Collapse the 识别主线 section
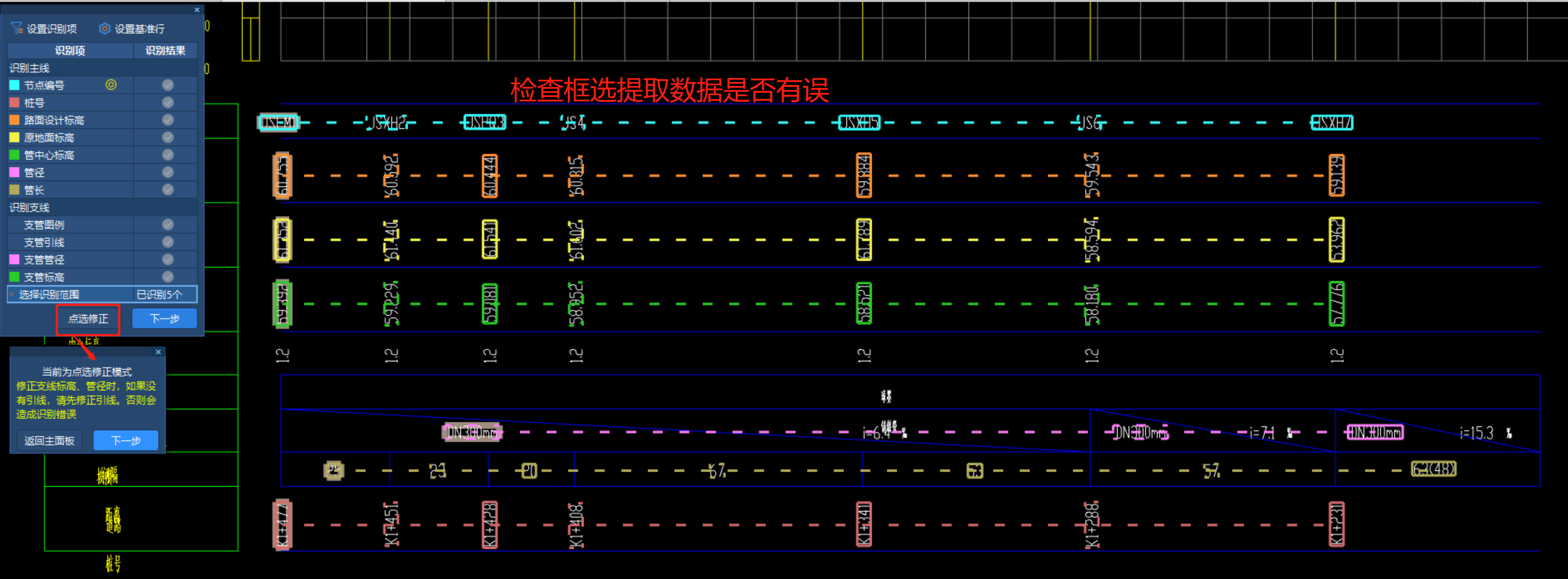The image size is (1568, 579). pyautogui.click(x=30, y=68)
